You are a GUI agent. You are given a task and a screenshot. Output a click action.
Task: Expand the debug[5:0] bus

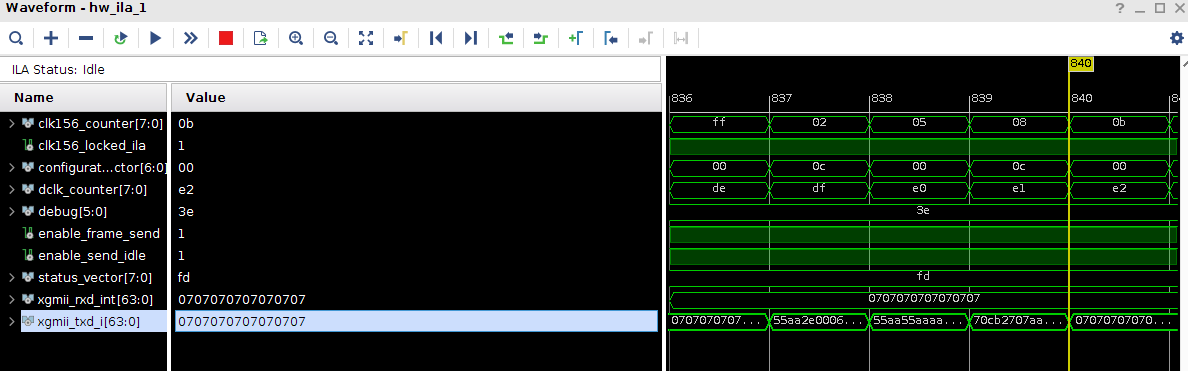point(11,211)
